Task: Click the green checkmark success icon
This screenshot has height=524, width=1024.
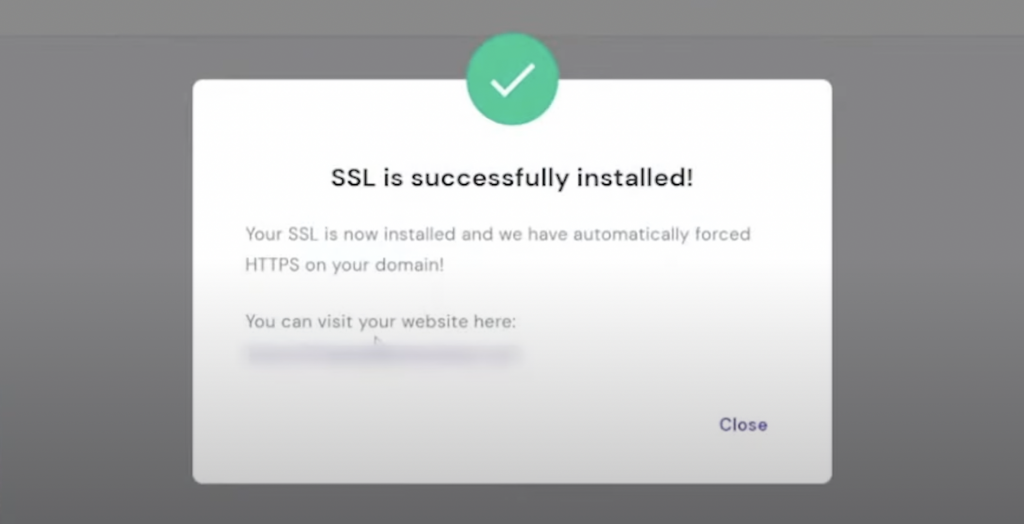Action: [x=512, y=79]
